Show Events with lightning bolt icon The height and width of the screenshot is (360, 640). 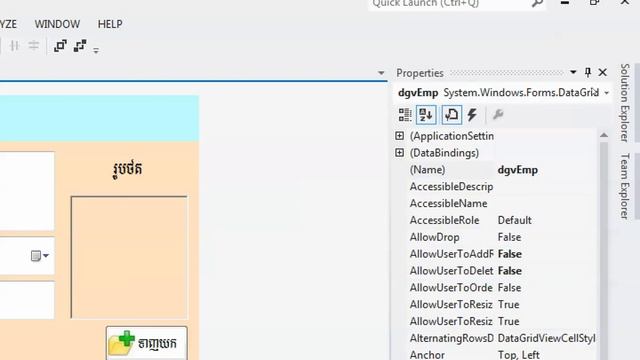tap(472, 115)
